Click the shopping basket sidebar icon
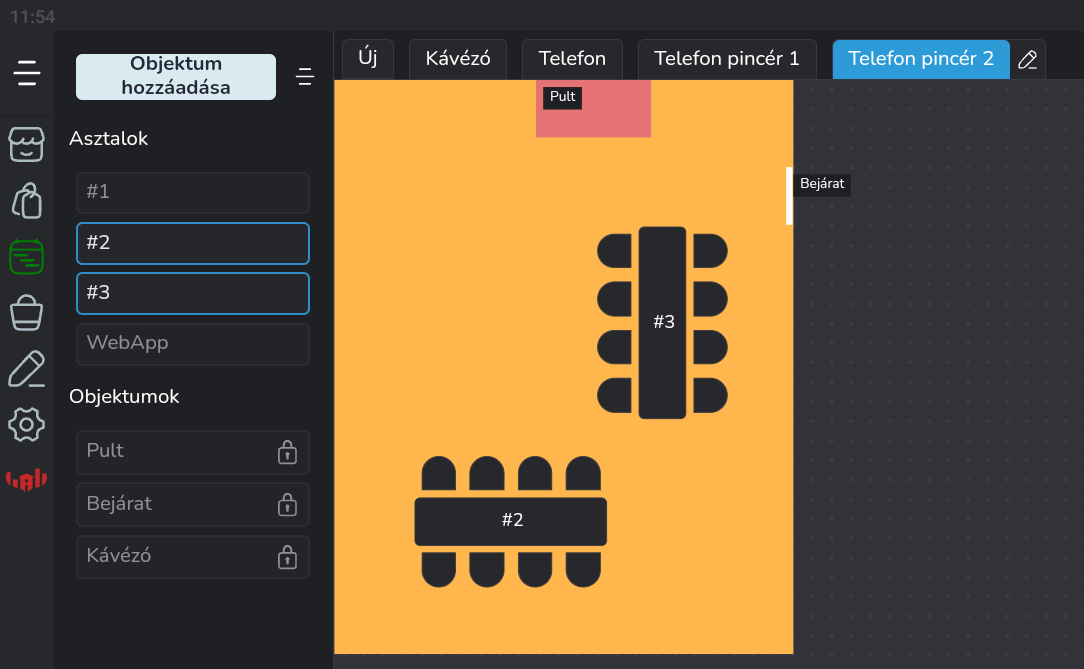 coord(27,313)
